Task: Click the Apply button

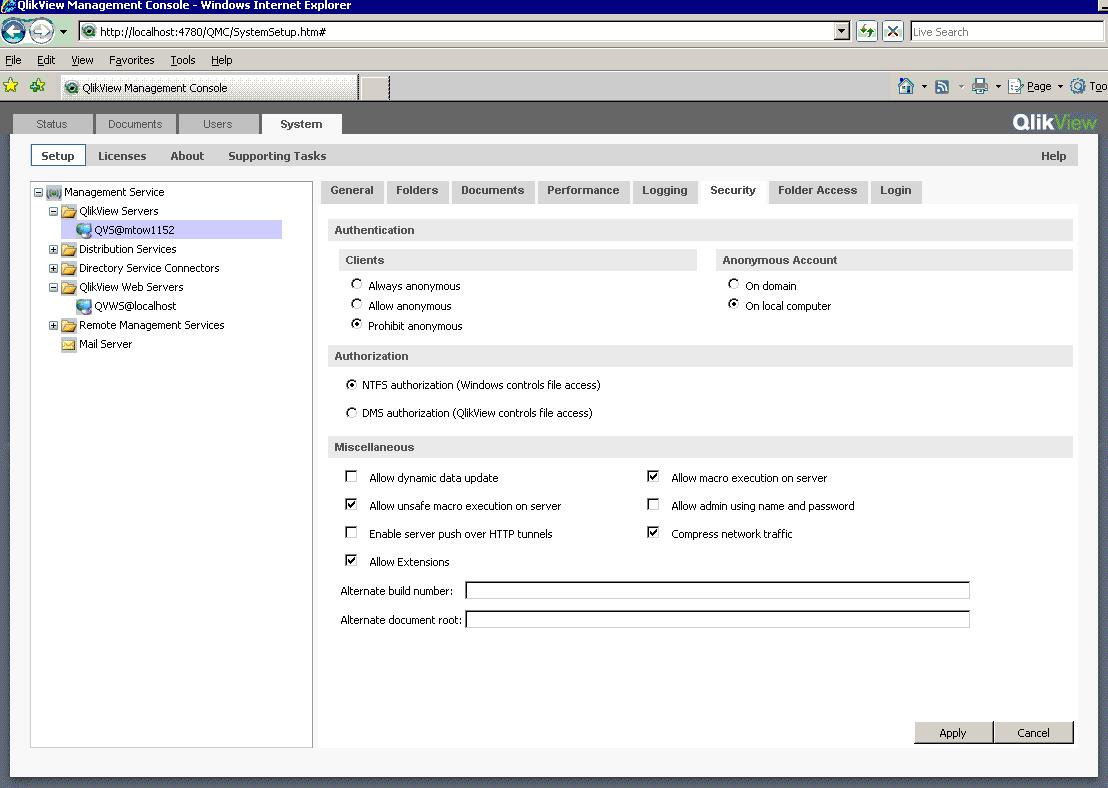Action: 953,733
